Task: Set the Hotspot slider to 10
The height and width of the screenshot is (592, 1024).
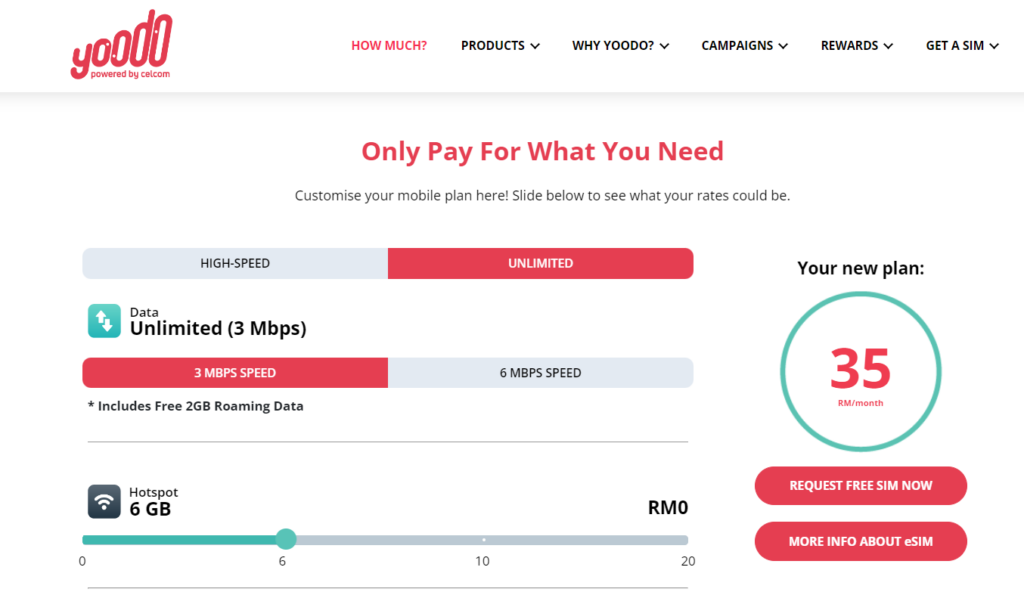Action: pyautogui.click(x=484, y=540)
